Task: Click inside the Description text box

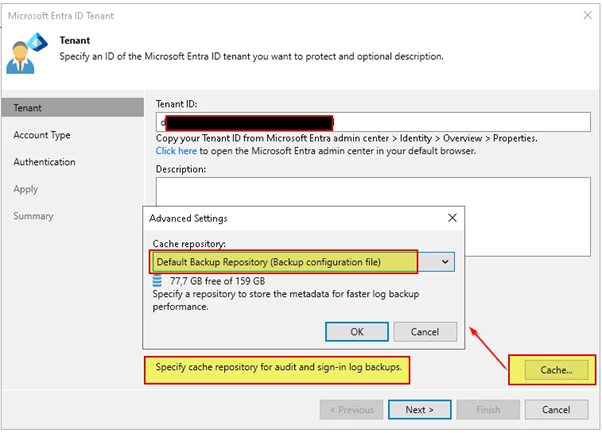Action: pyautogui.click(x=373, y=216)
